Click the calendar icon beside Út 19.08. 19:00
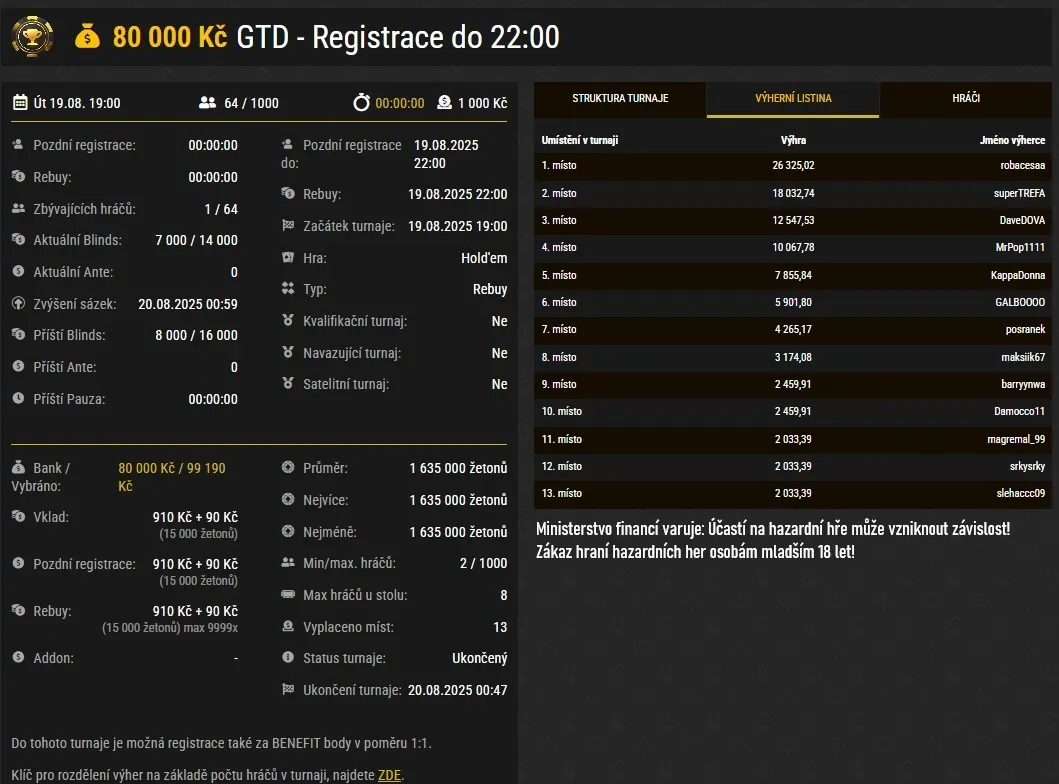This screenshot has height=784, width=1059. click(20, 102)
